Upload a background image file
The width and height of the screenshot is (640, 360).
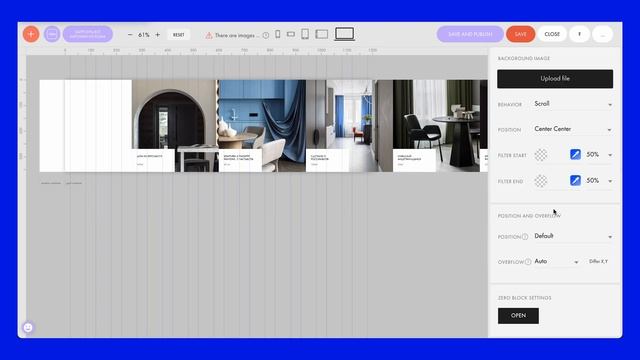[555, 79]
